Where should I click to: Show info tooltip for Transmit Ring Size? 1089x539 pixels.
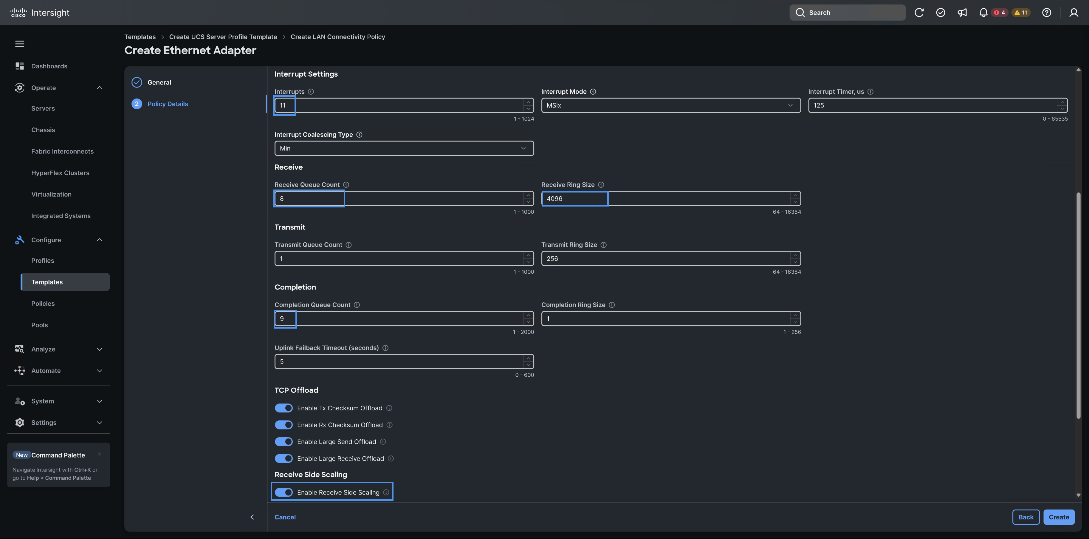click(x=603, y=244)
